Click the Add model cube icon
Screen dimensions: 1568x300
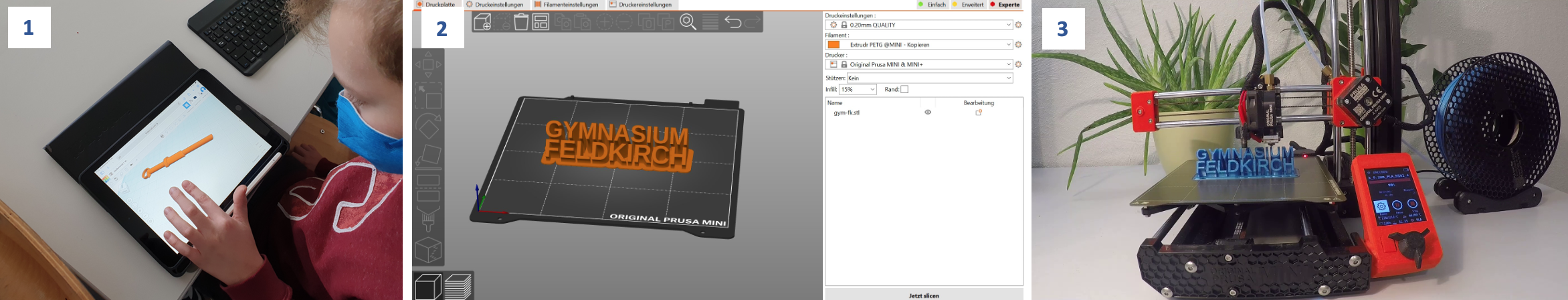point(482,22)
